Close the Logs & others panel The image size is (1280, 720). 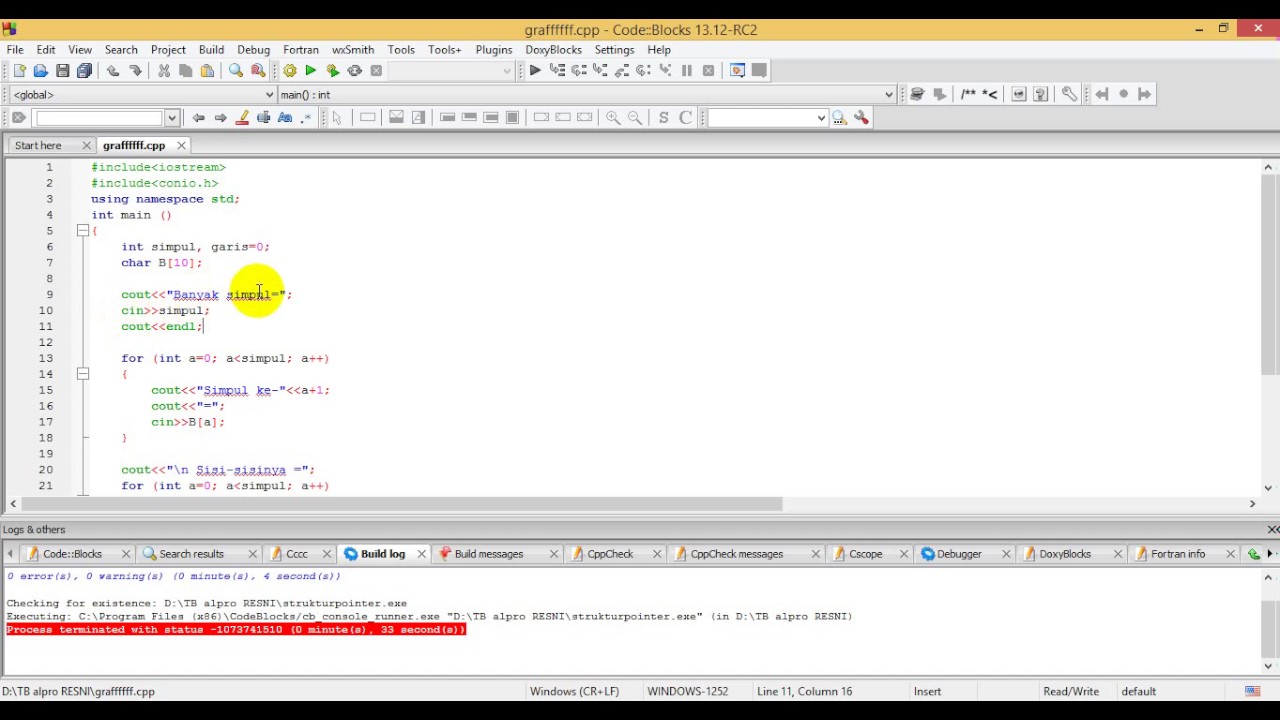(x=1272, y=530)
